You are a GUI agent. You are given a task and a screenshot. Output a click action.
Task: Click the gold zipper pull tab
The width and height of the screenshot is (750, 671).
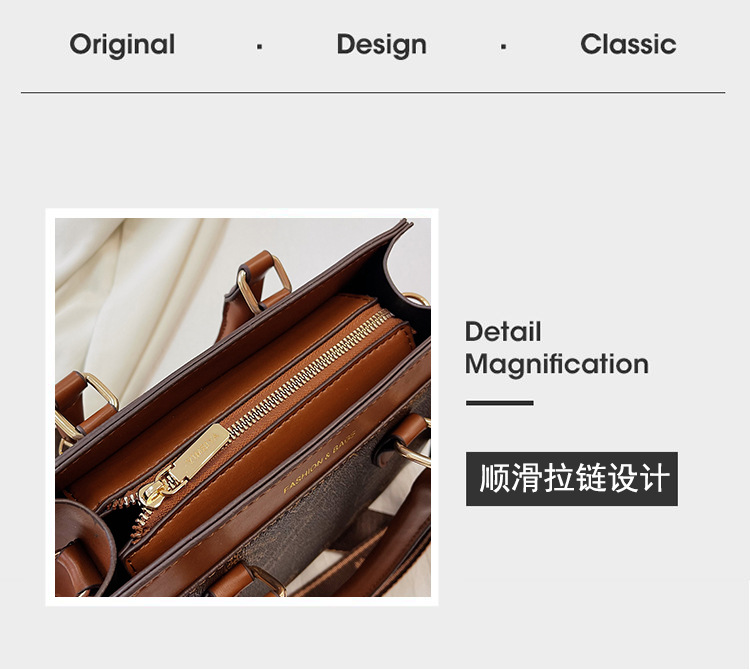pyautogui.click(x=201, y=453)
